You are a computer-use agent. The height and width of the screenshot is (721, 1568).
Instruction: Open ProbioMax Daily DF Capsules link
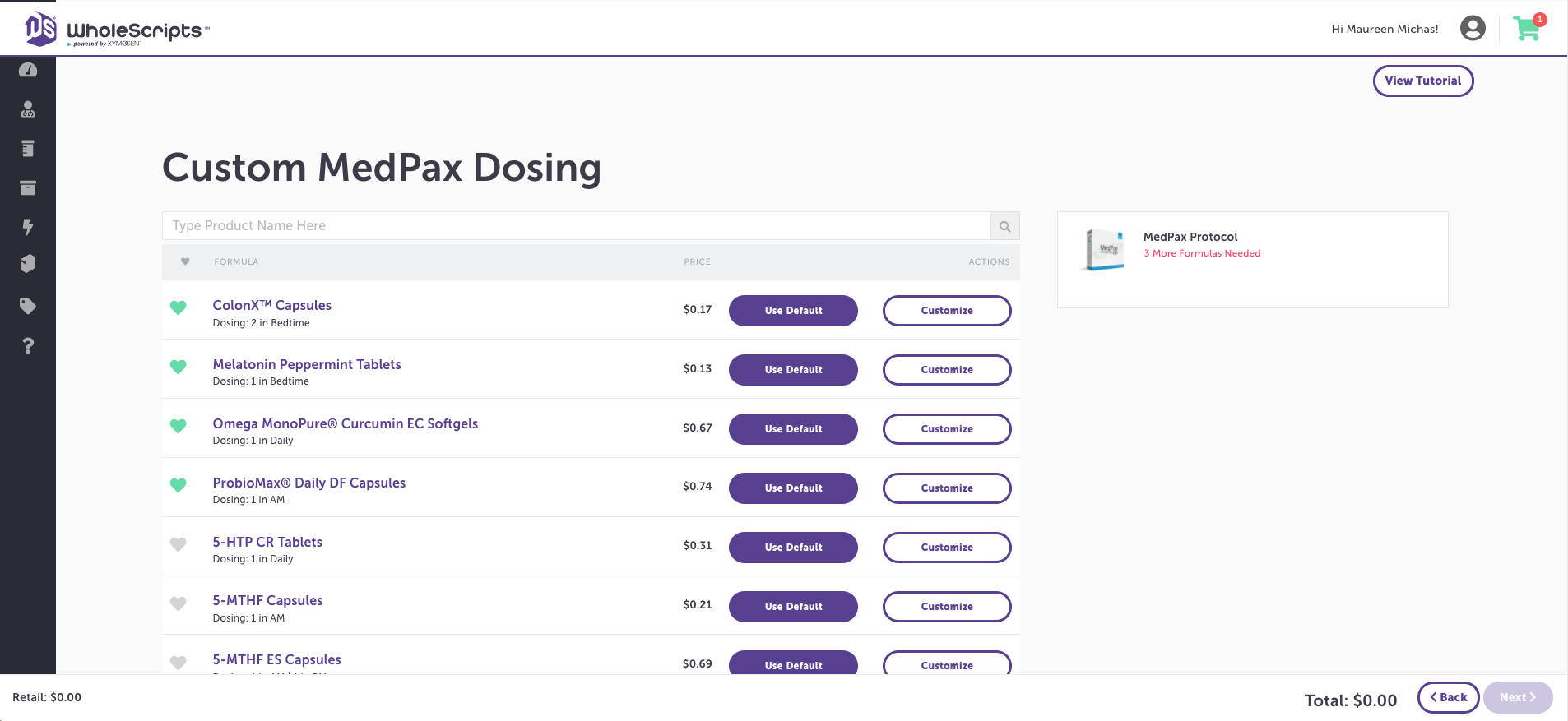(308, 483)
